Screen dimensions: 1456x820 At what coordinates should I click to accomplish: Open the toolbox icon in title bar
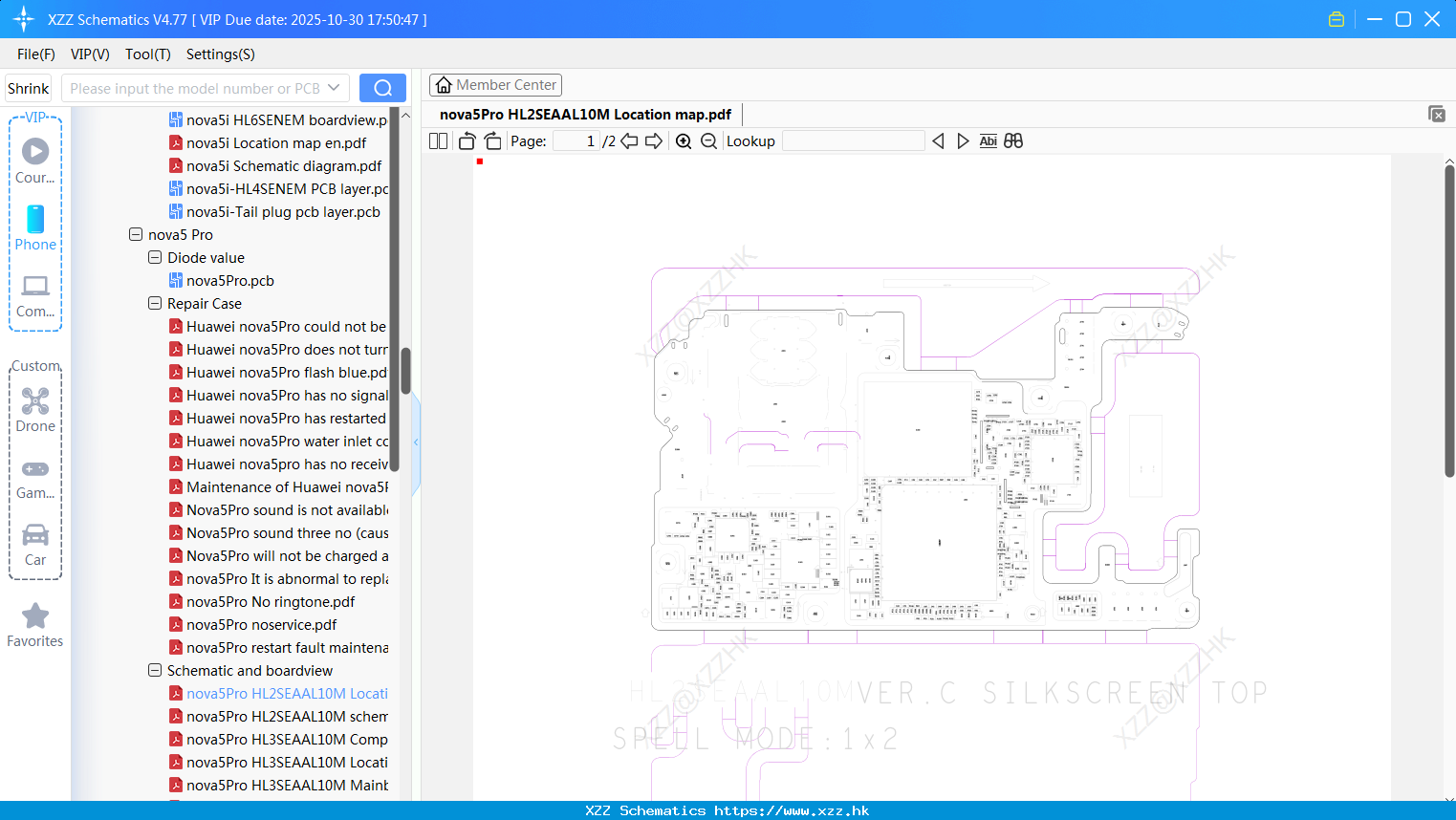coord(1336,19)
